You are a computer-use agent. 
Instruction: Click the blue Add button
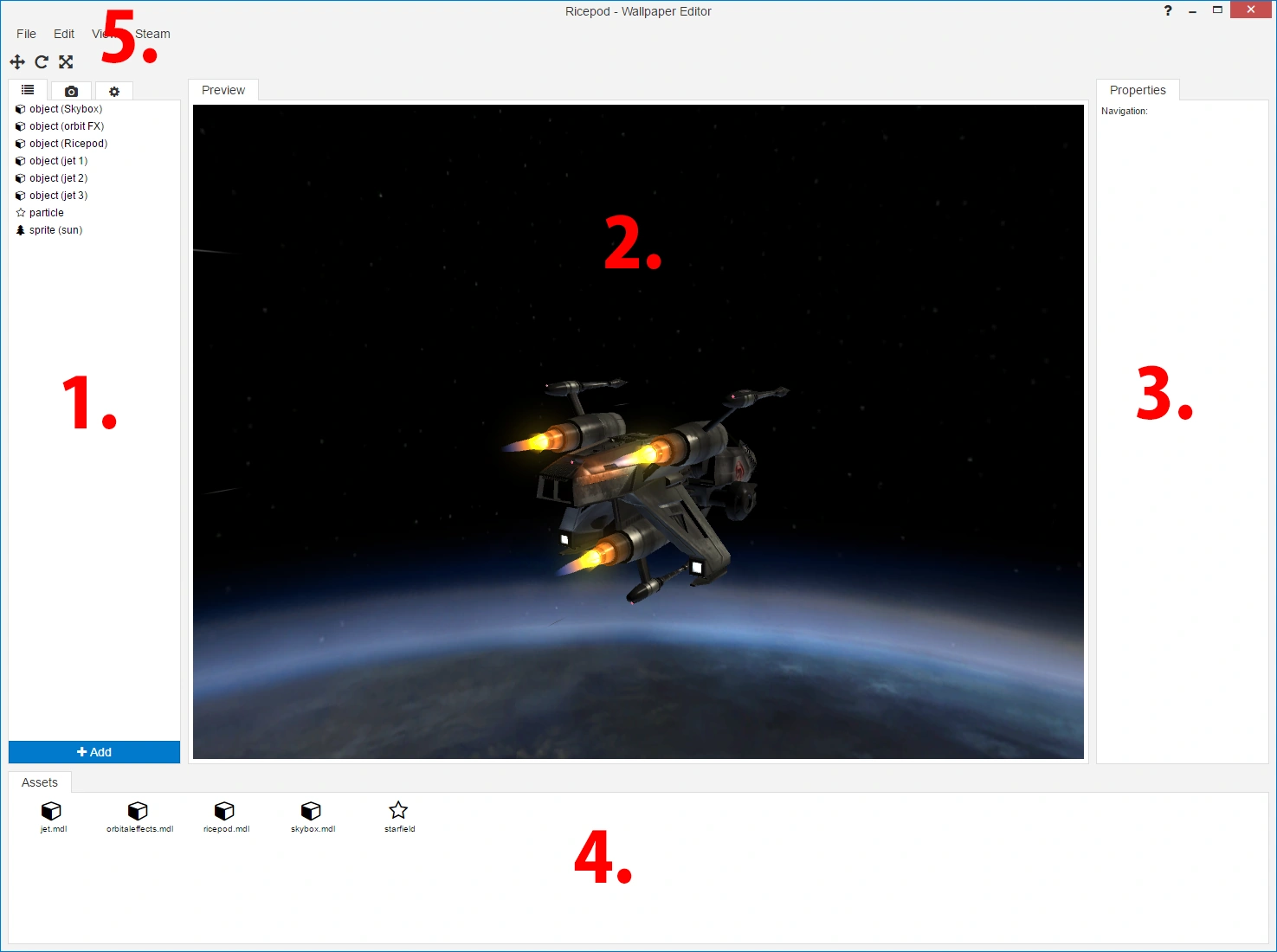[94, 752]
